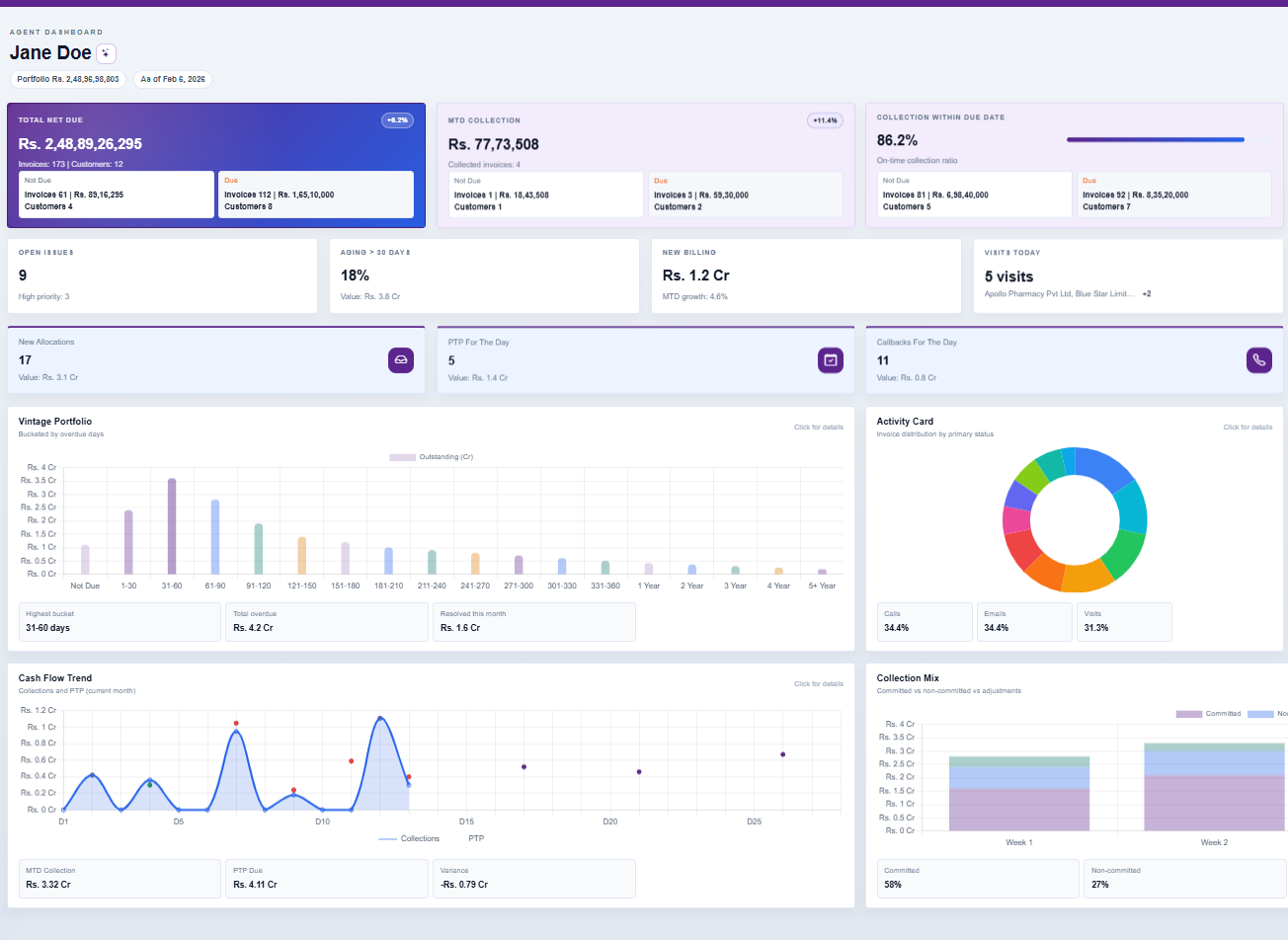Image resolution: width=1288 pixels, height=940 pixels.
Task: Select the Week 2 stacked bar in Collection Mix
Action: (x=1214, y=790)
